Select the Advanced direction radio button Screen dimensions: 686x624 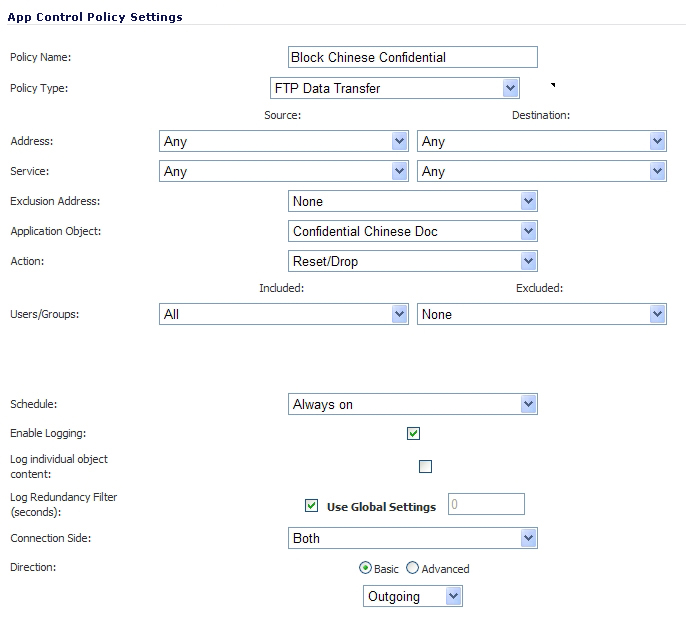pos(412,568)
